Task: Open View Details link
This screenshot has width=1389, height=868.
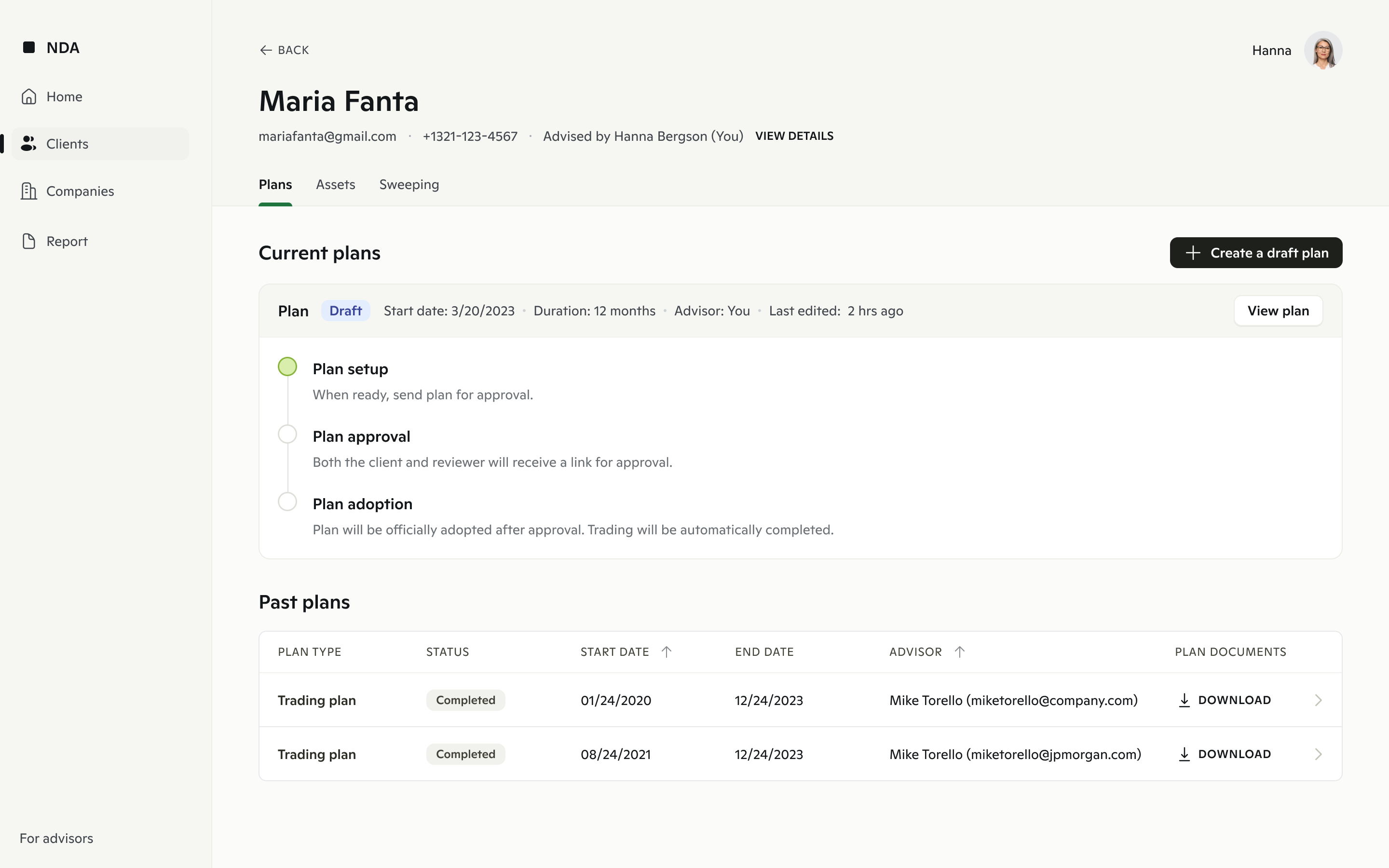Action: (x=794, y=136)
